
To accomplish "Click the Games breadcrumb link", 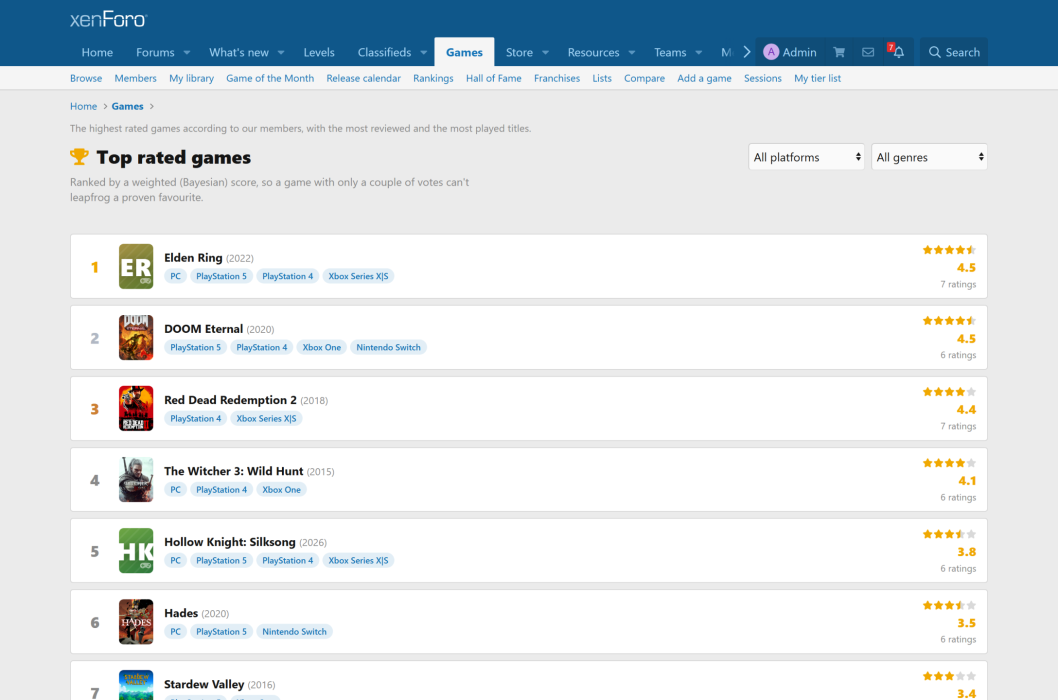I will pos(128,106).
